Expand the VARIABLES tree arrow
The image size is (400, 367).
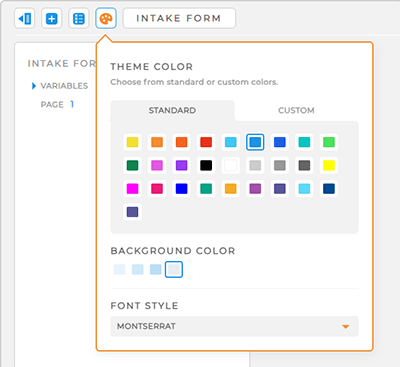pyautogui.click(x=34, y=86)
